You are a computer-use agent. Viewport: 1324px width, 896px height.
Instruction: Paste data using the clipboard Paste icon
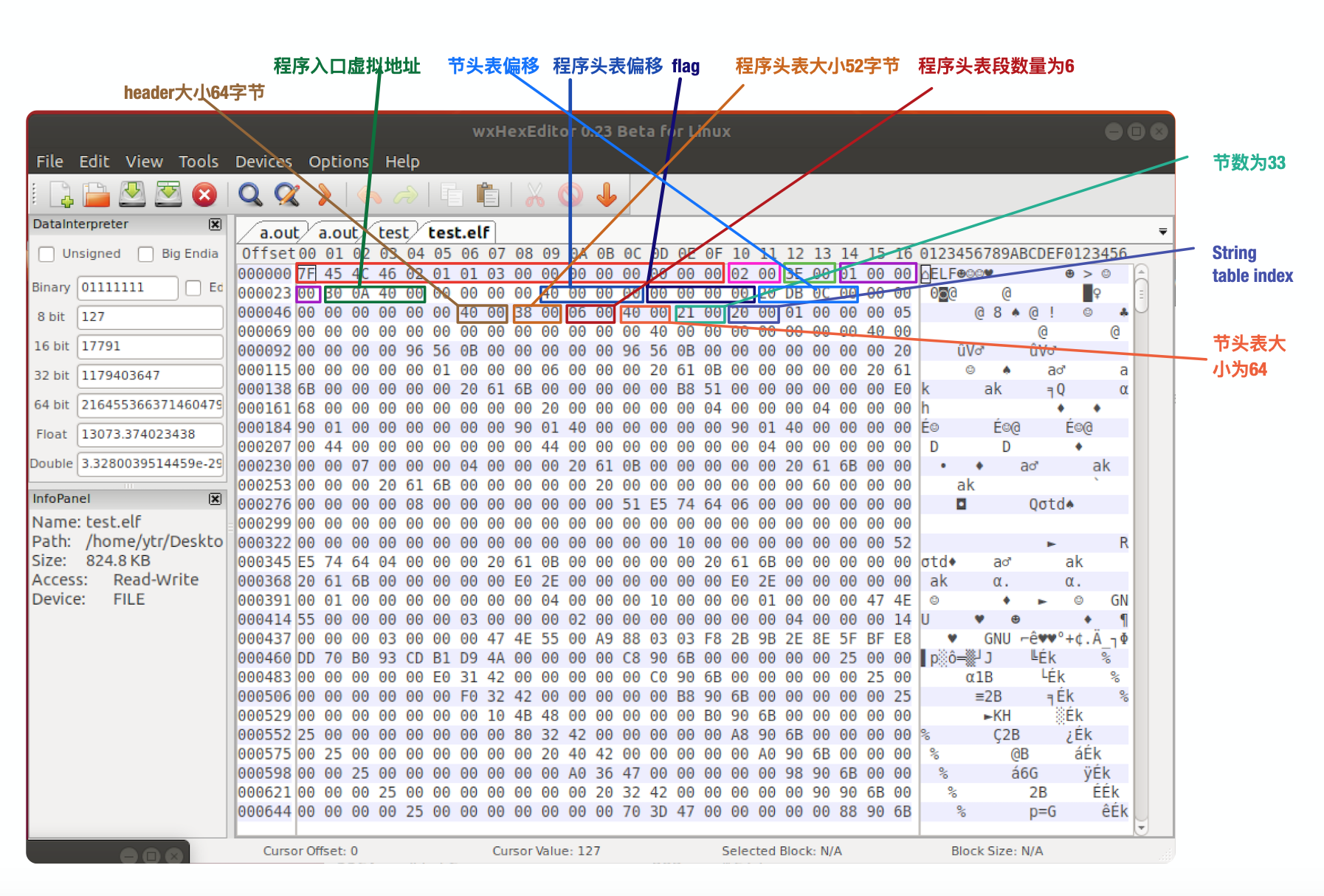(489, 194)
